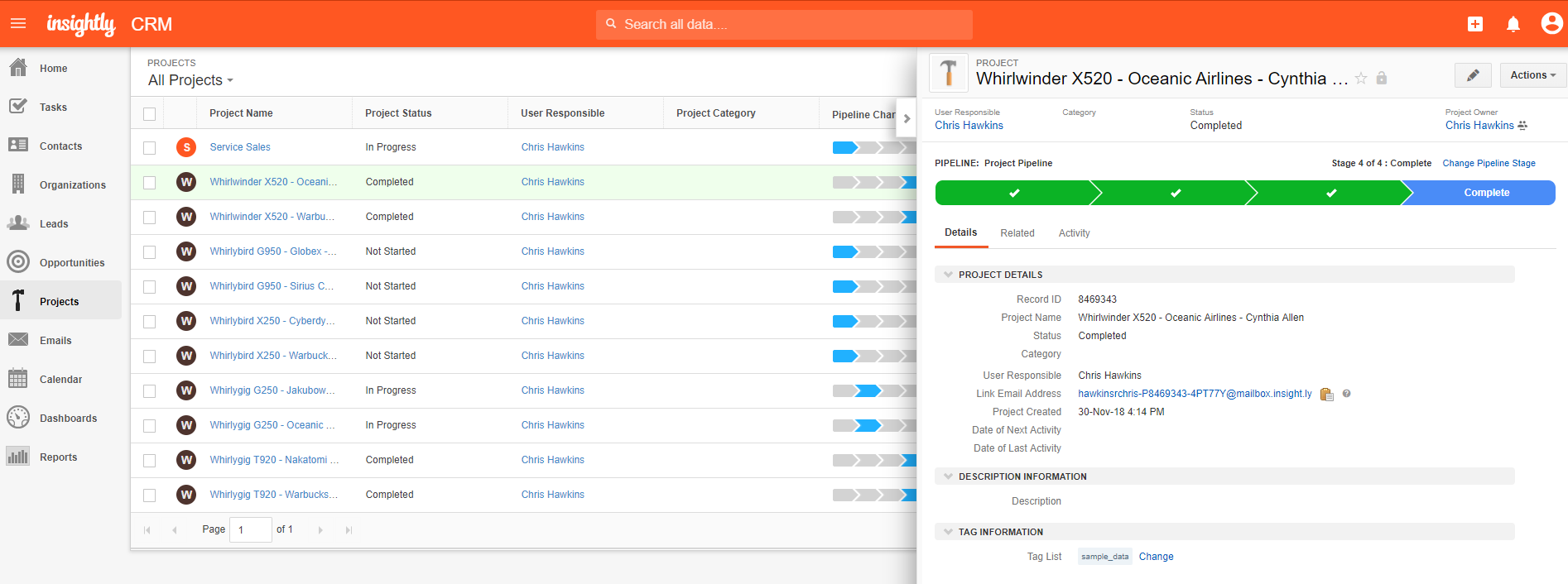Click the Dashboards gauge icon

(18, 418)
